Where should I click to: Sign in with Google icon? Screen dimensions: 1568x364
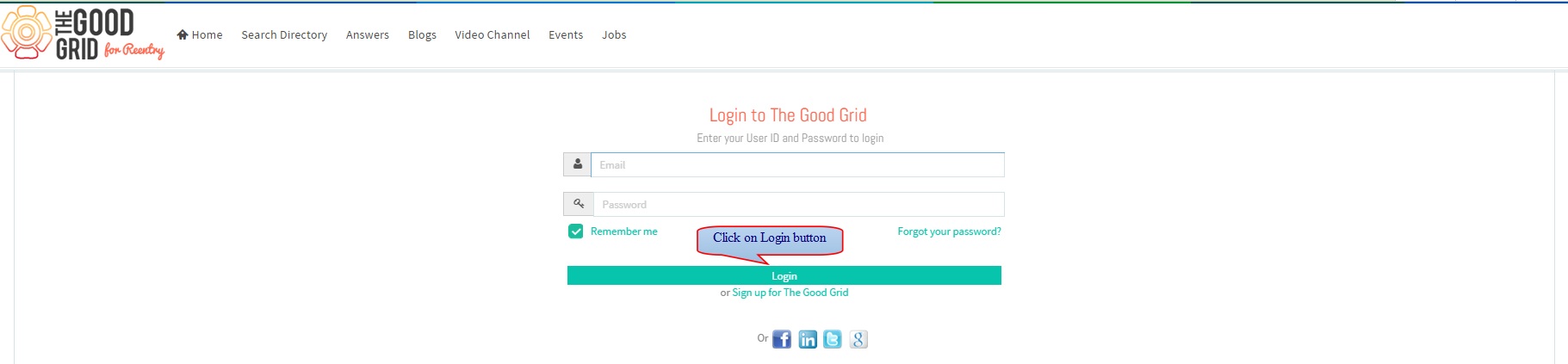coord(858,339)
